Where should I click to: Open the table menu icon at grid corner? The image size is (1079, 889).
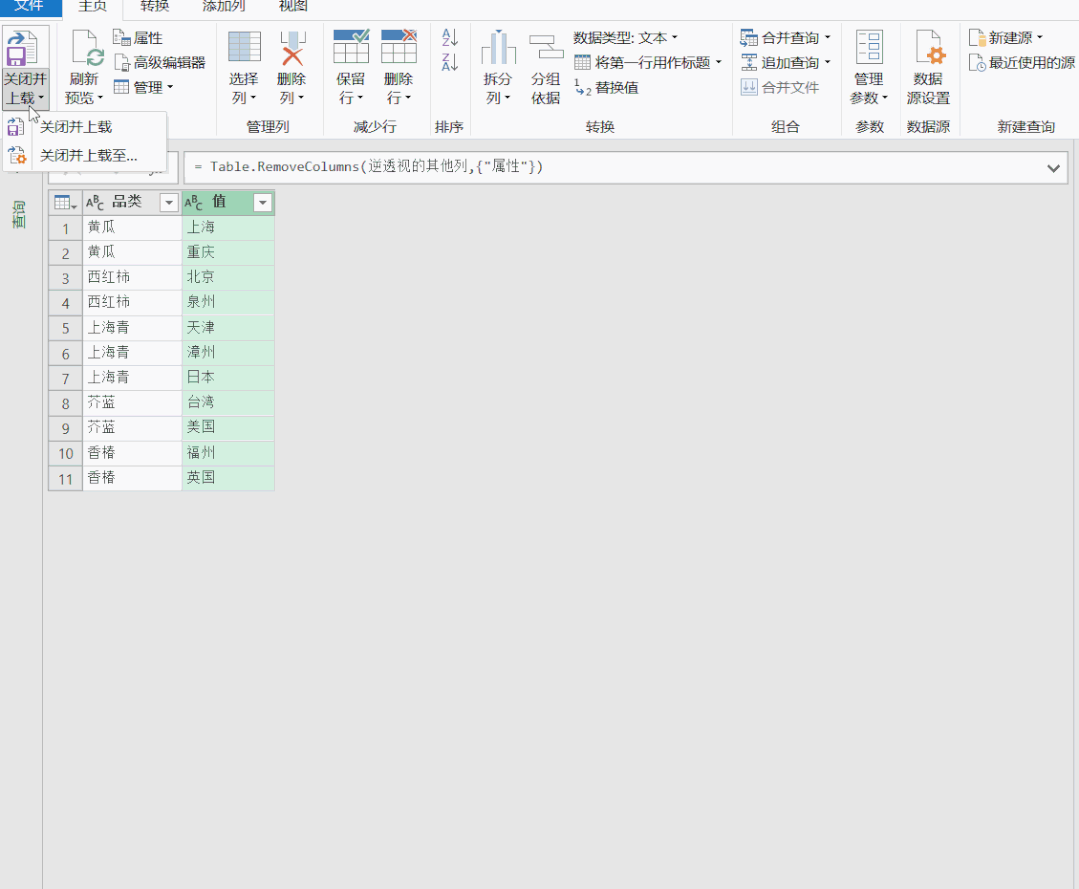[65, 202]
